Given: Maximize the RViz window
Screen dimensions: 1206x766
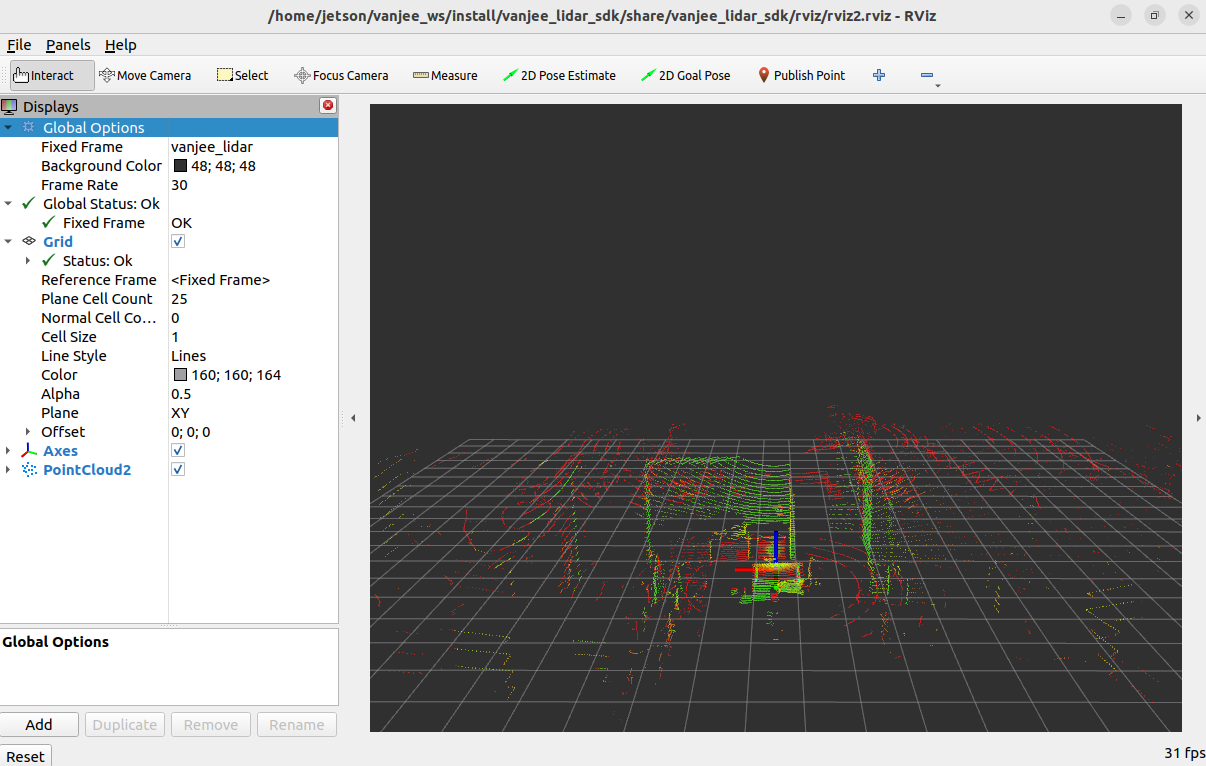Looking at the screenshot, I should pos(1155,15).
